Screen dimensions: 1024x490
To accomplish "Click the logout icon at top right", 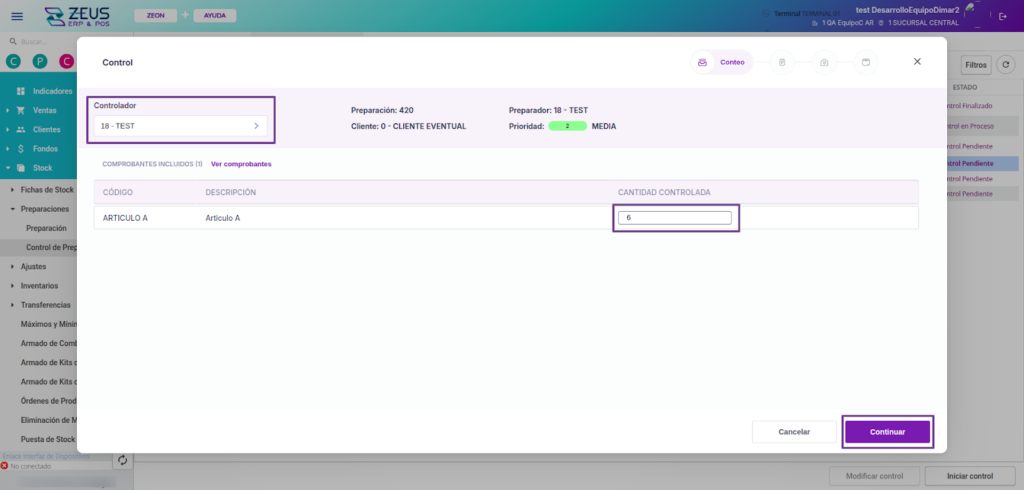I will [x=1003, y=16].
